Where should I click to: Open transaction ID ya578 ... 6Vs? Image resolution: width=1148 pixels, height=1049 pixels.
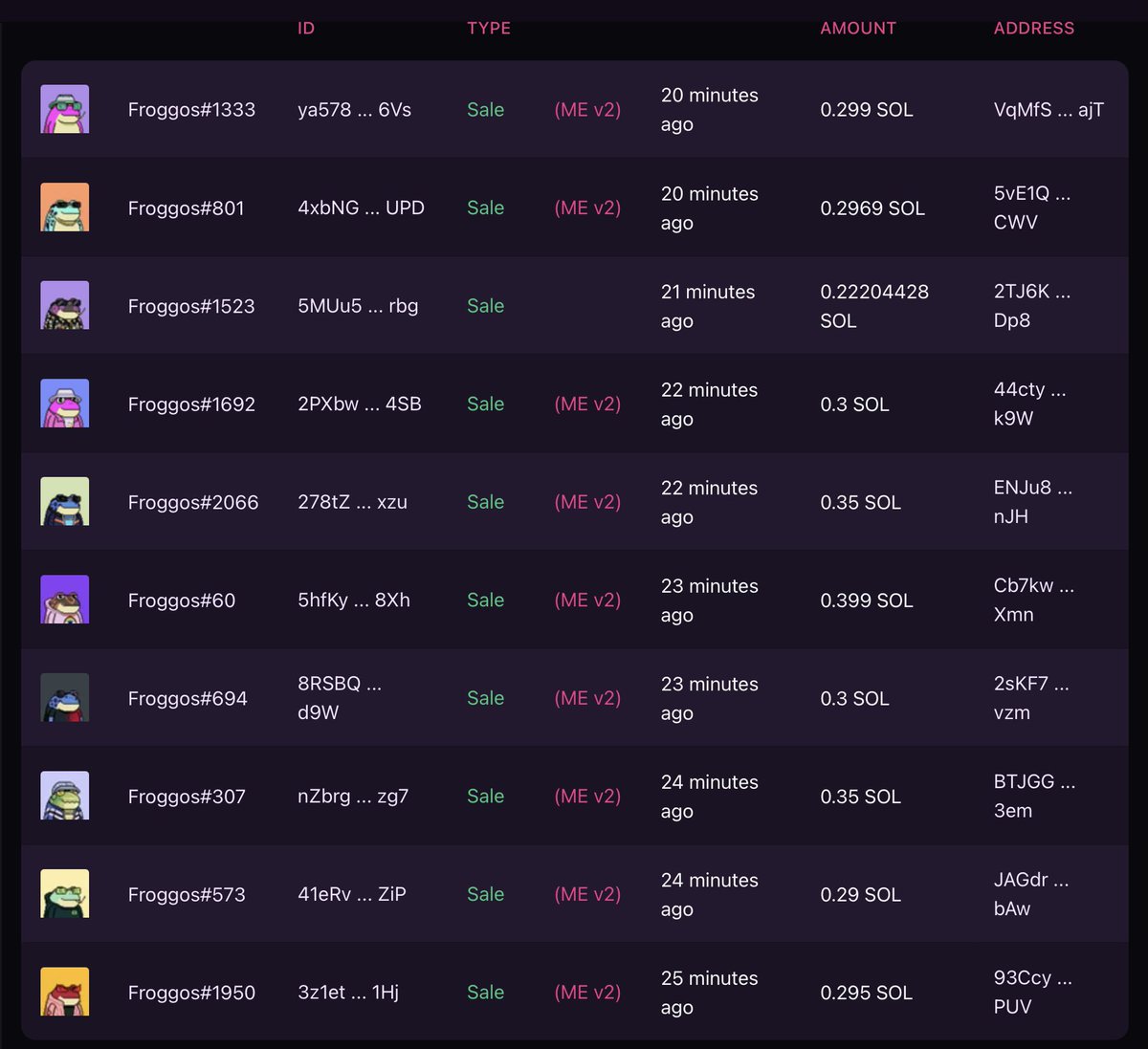click(354, 110)
